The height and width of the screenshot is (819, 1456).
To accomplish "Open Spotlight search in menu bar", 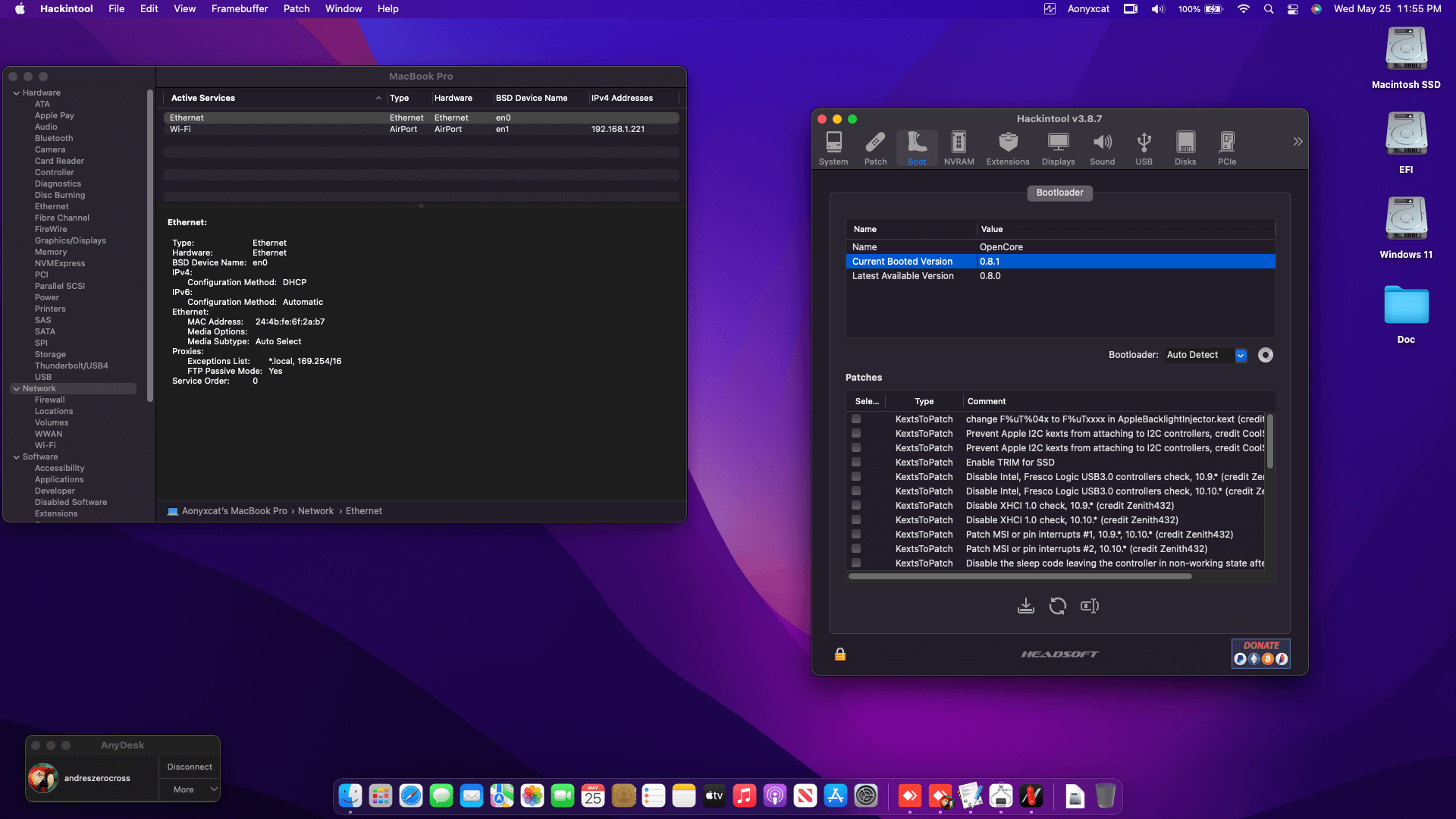I will pos(1269,9).
